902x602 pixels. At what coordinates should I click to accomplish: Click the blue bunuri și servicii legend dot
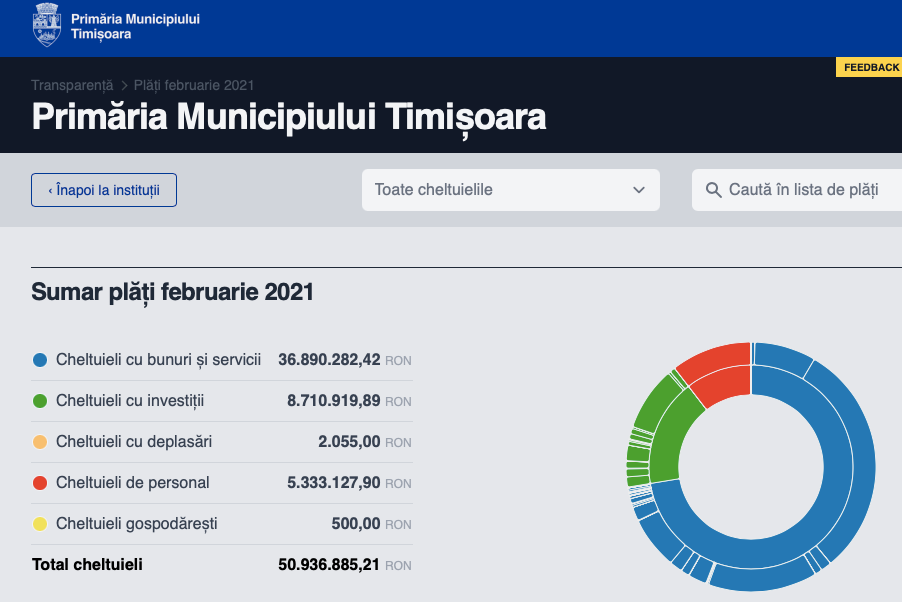(x=40, y=360)
